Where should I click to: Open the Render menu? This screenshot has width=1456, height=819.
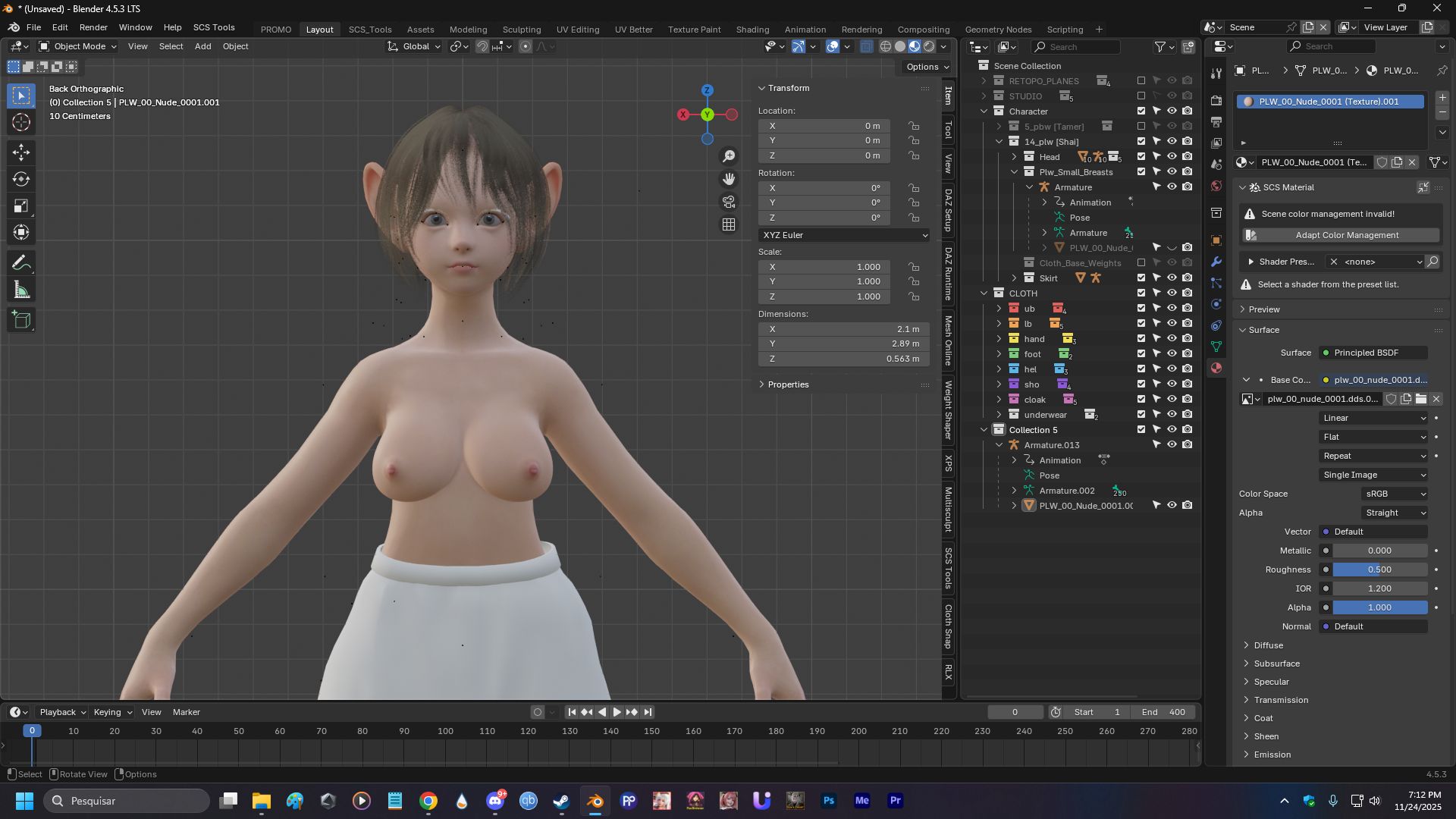click(93, 27)
